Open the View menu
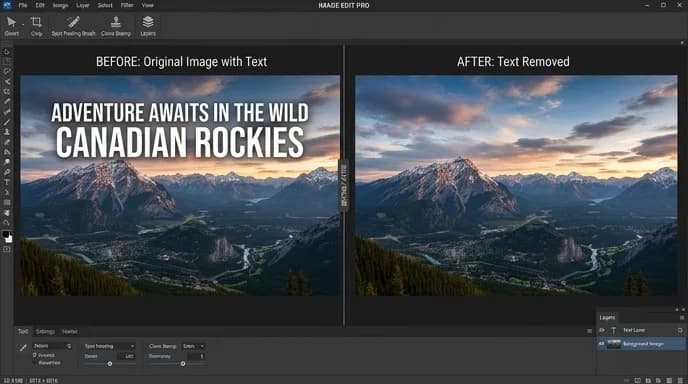The width and height of the screenshot is (688, 384). coord(147,5)
